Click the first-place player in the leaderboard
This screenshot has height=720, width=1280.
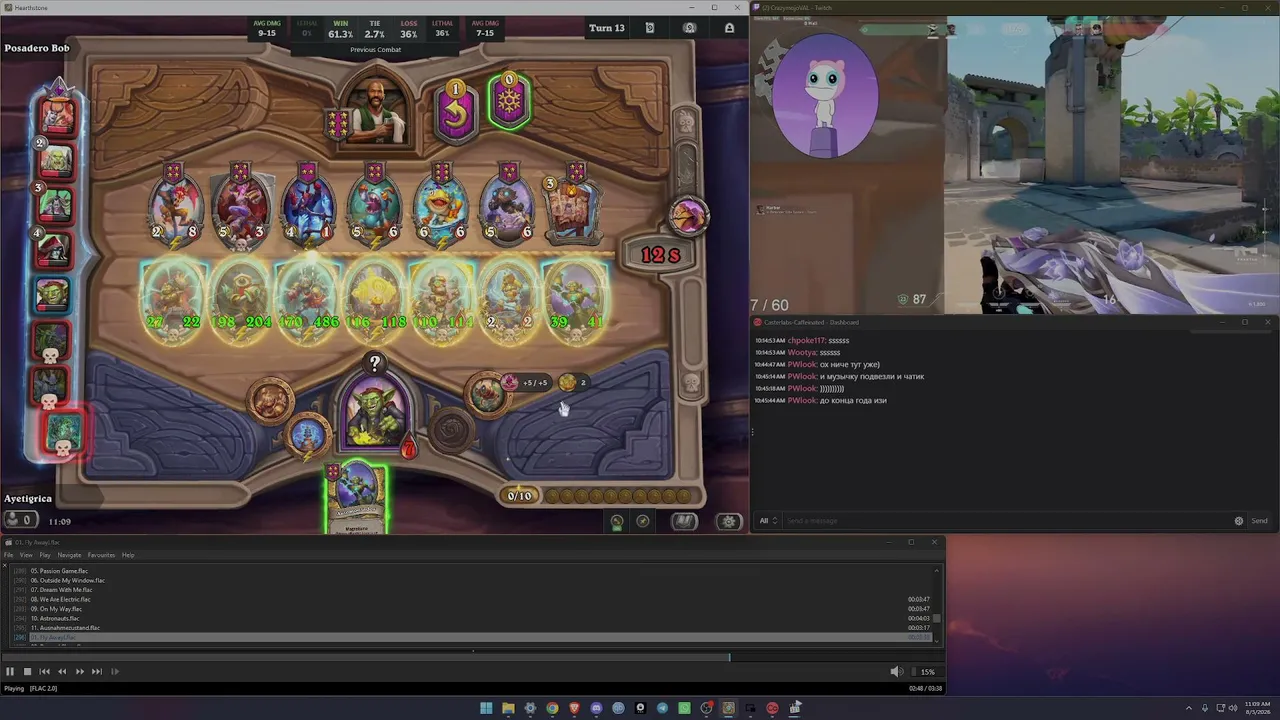click(57, 114)
